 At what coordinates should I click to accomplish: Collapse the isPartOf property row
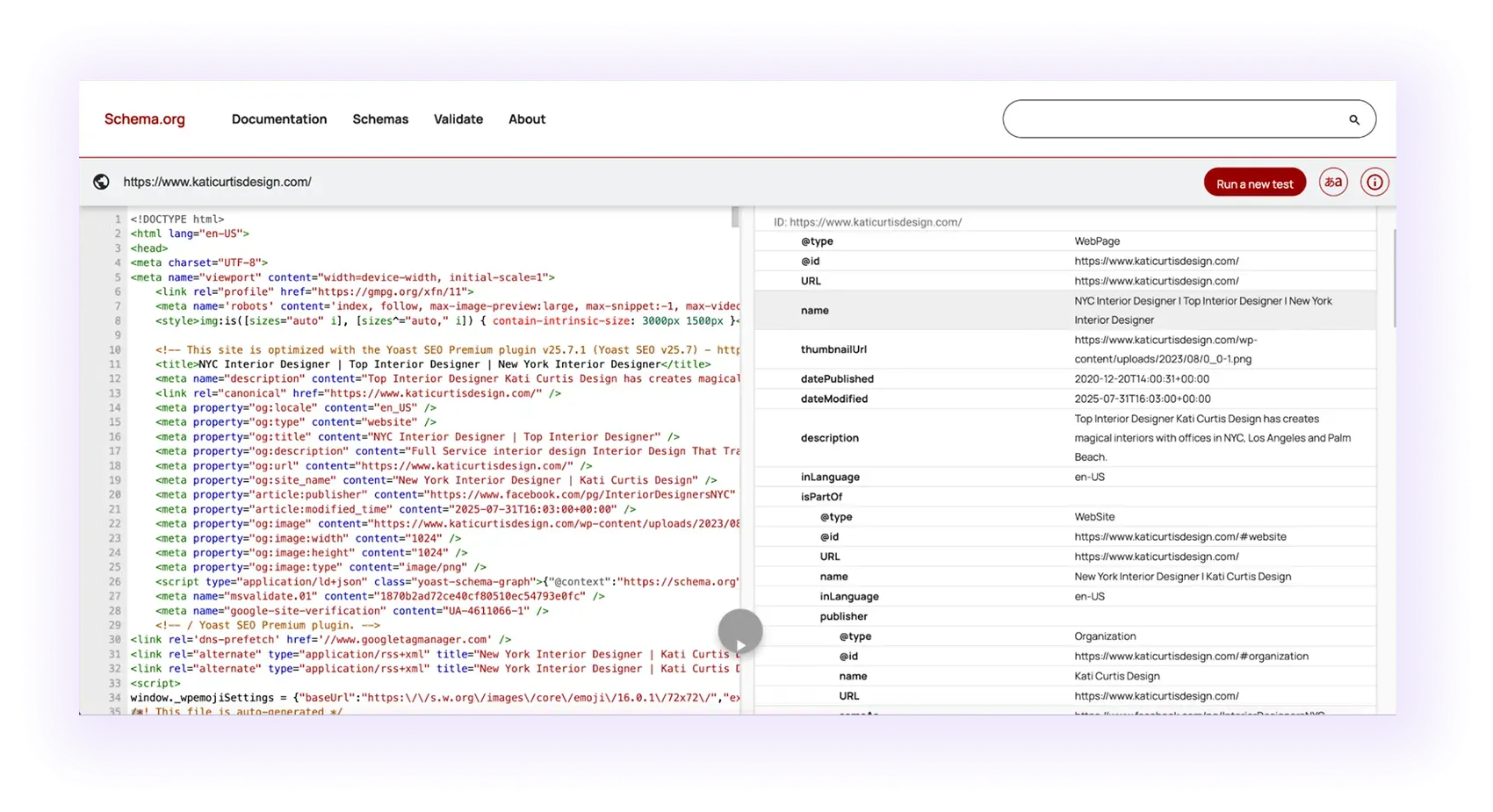tap(821, 497)
